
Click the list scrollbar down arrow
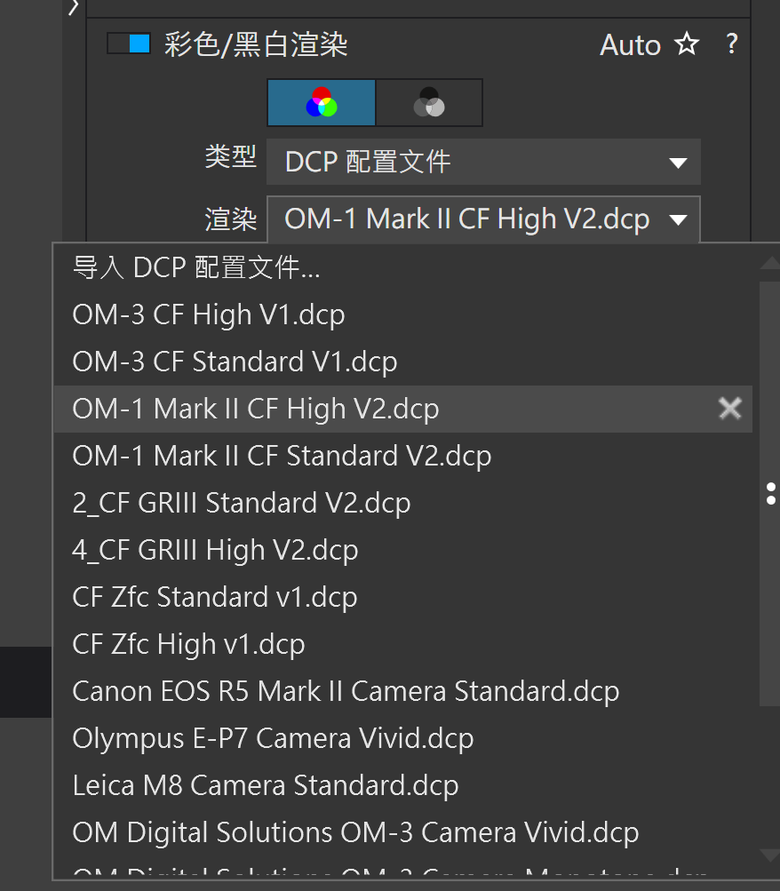pyautogui.click(x=770, y=855)
